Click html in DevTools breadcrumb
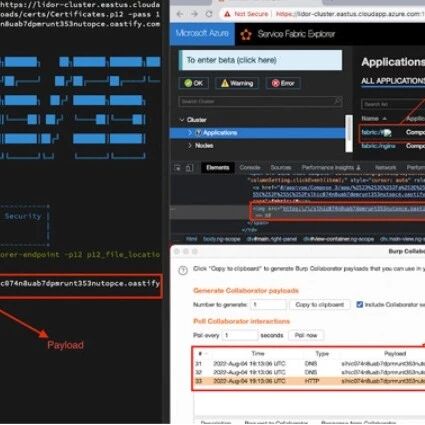Screen dimensions: 425x425 click(191, 239)
